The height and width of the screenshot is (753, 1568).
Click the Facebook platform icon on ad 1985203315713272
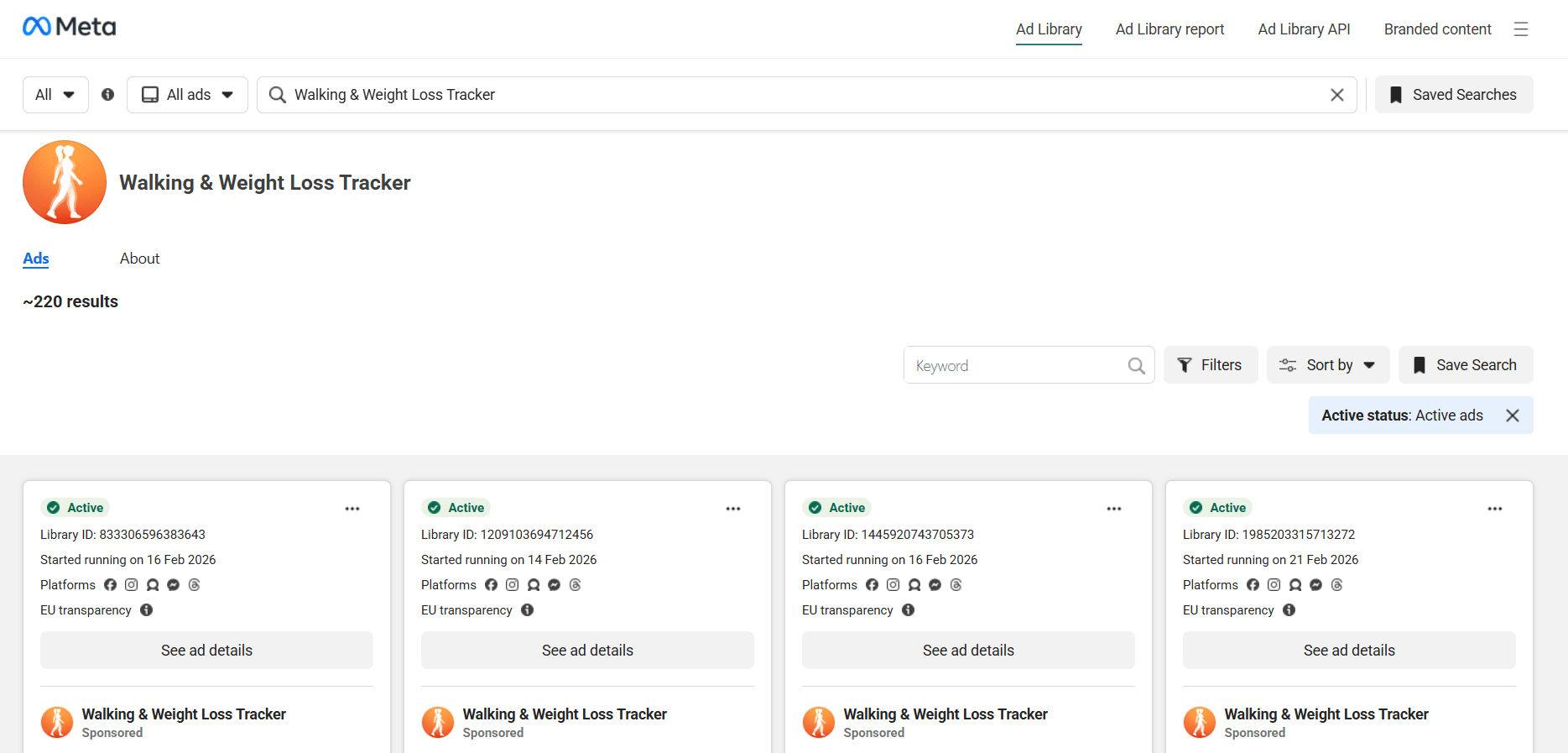click(x=1253, y=585)
